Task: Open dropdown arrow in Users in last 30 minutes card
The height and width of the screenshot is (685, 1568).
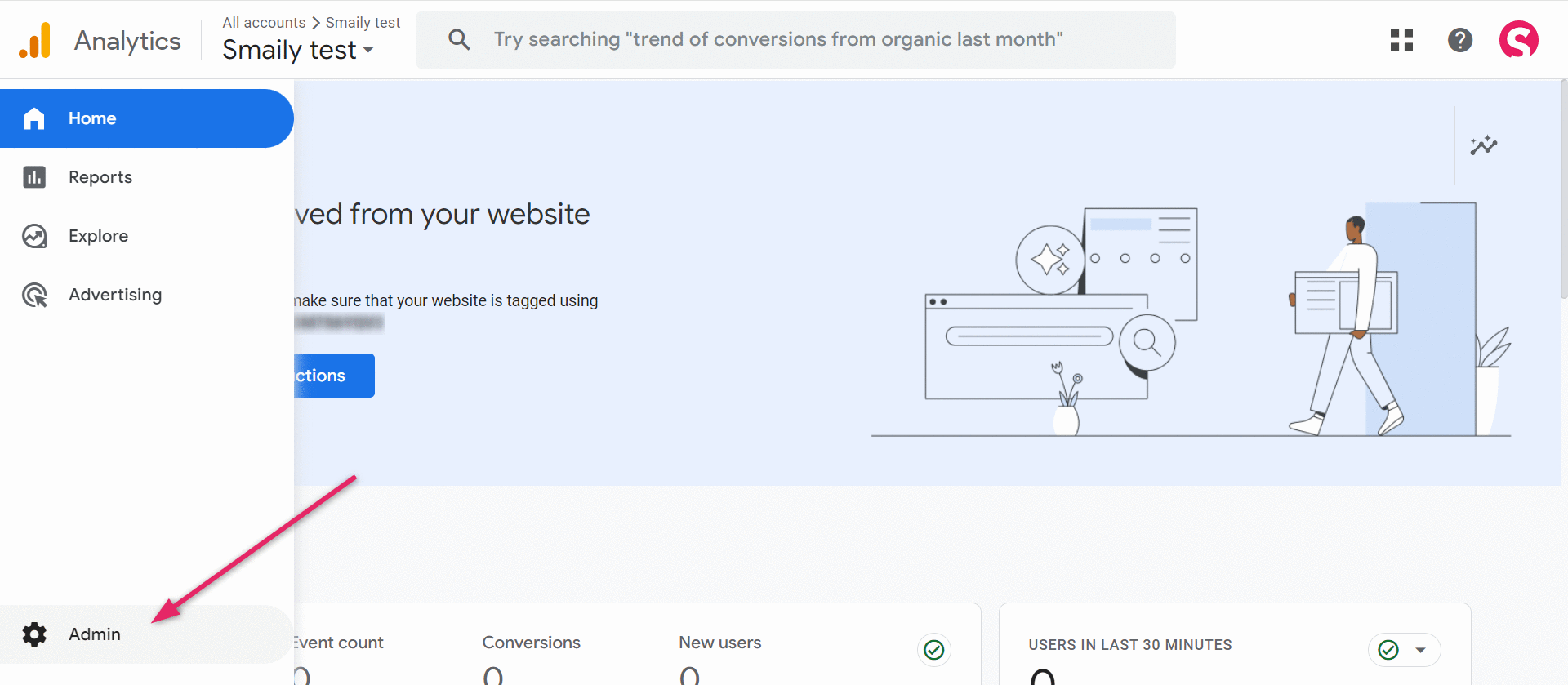Action: click(x=1420, y=650)
